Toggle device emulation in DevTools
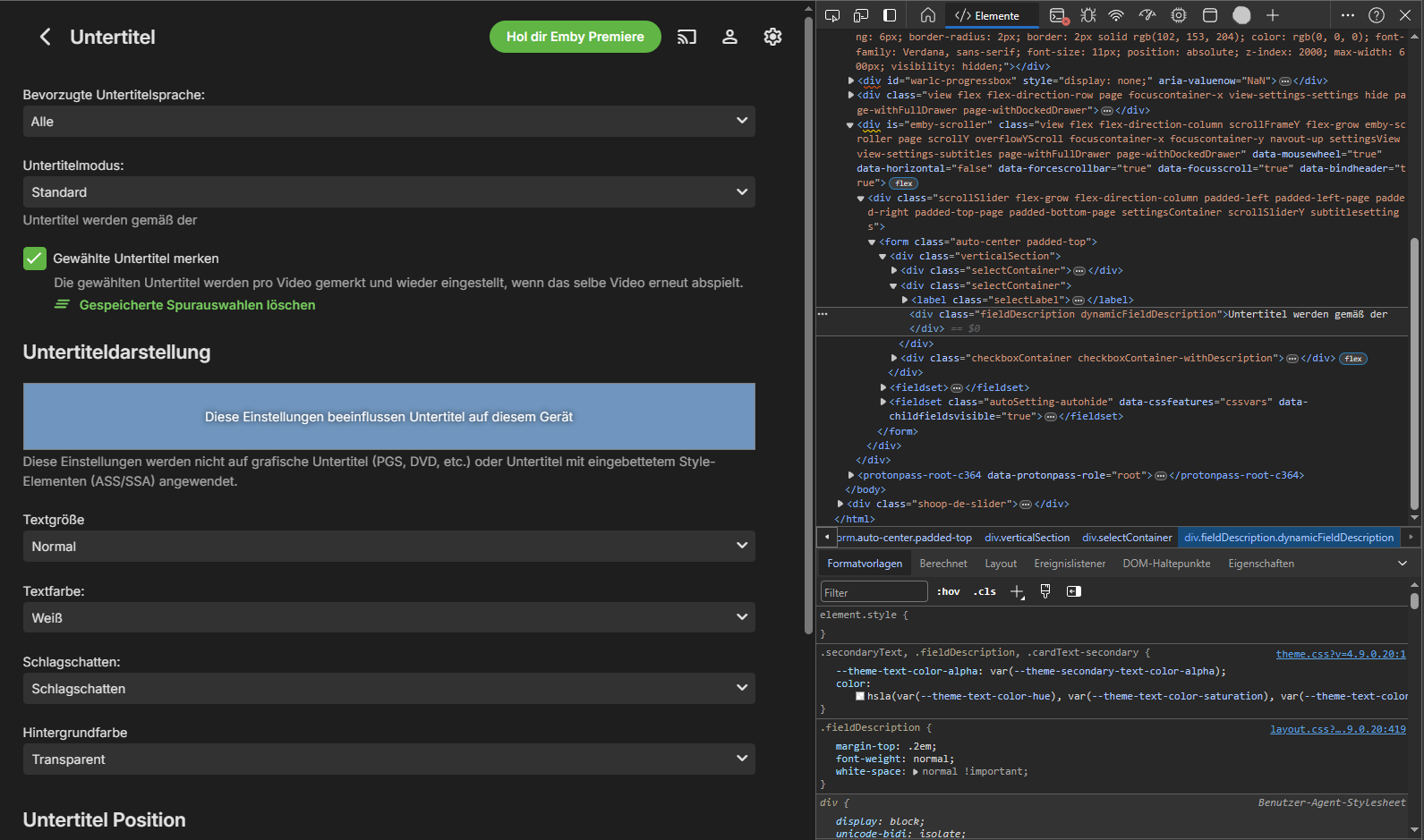1424x840 pixels. click(x=861, y=15)
